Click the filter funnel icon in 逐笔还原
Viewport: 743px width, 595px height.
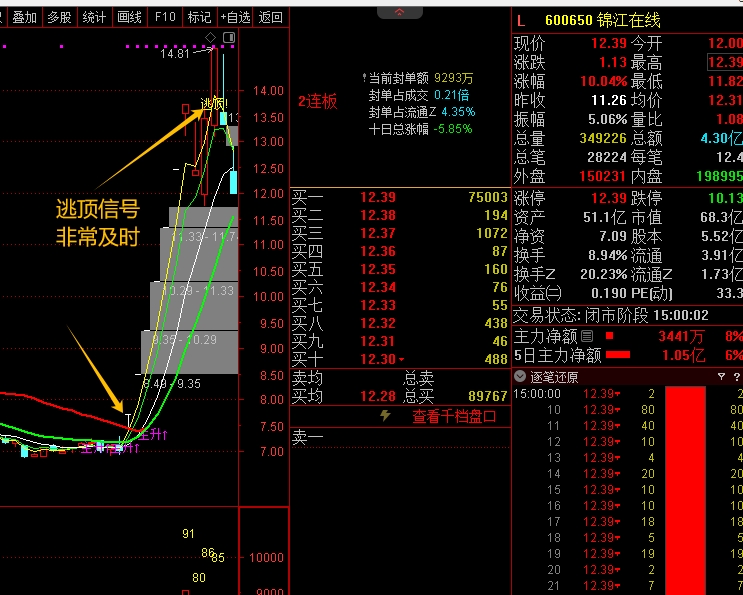(x=721, y=377)
